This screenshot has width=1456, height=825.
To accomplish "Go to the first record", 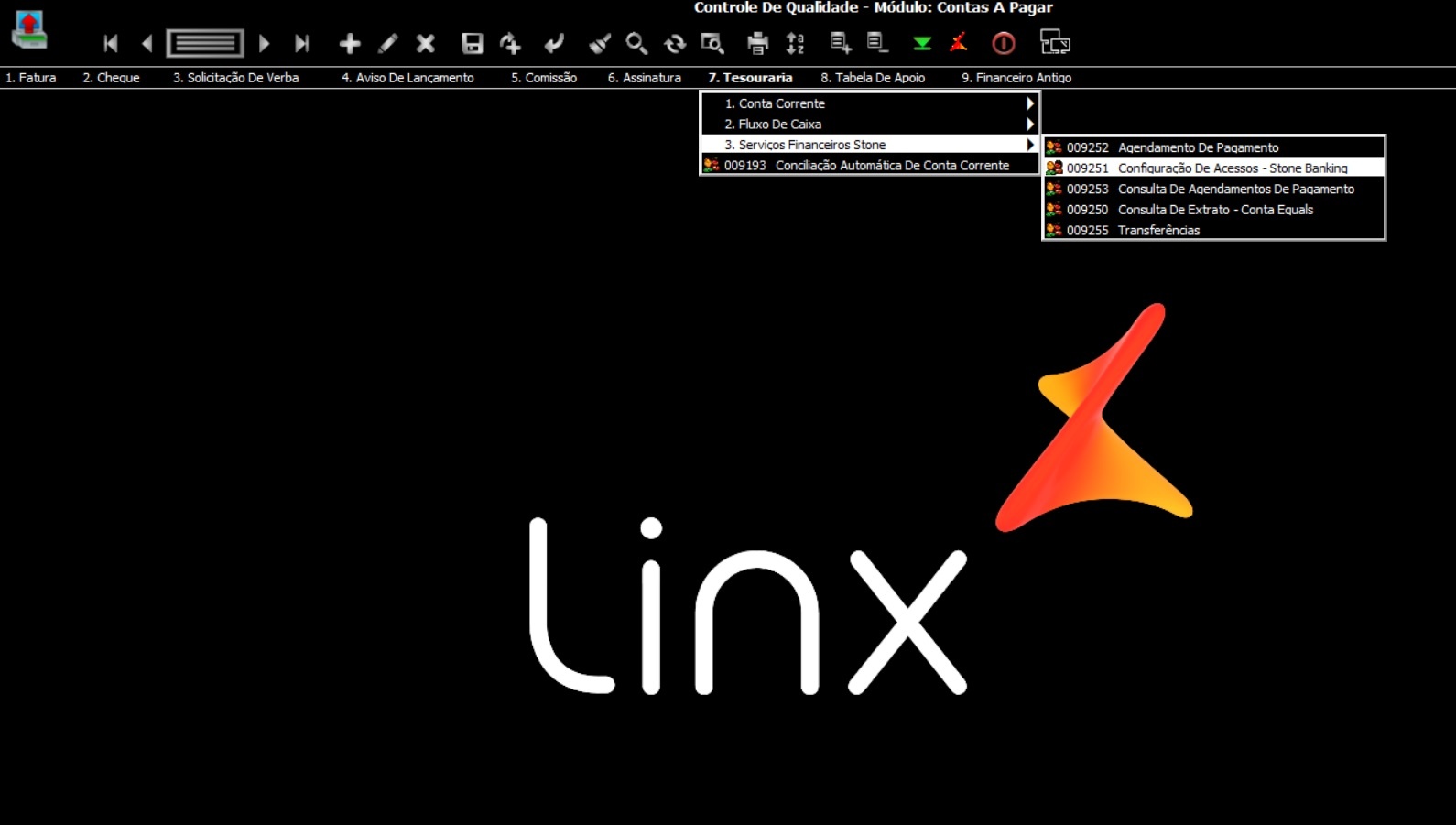I will (x=111, y=43).
